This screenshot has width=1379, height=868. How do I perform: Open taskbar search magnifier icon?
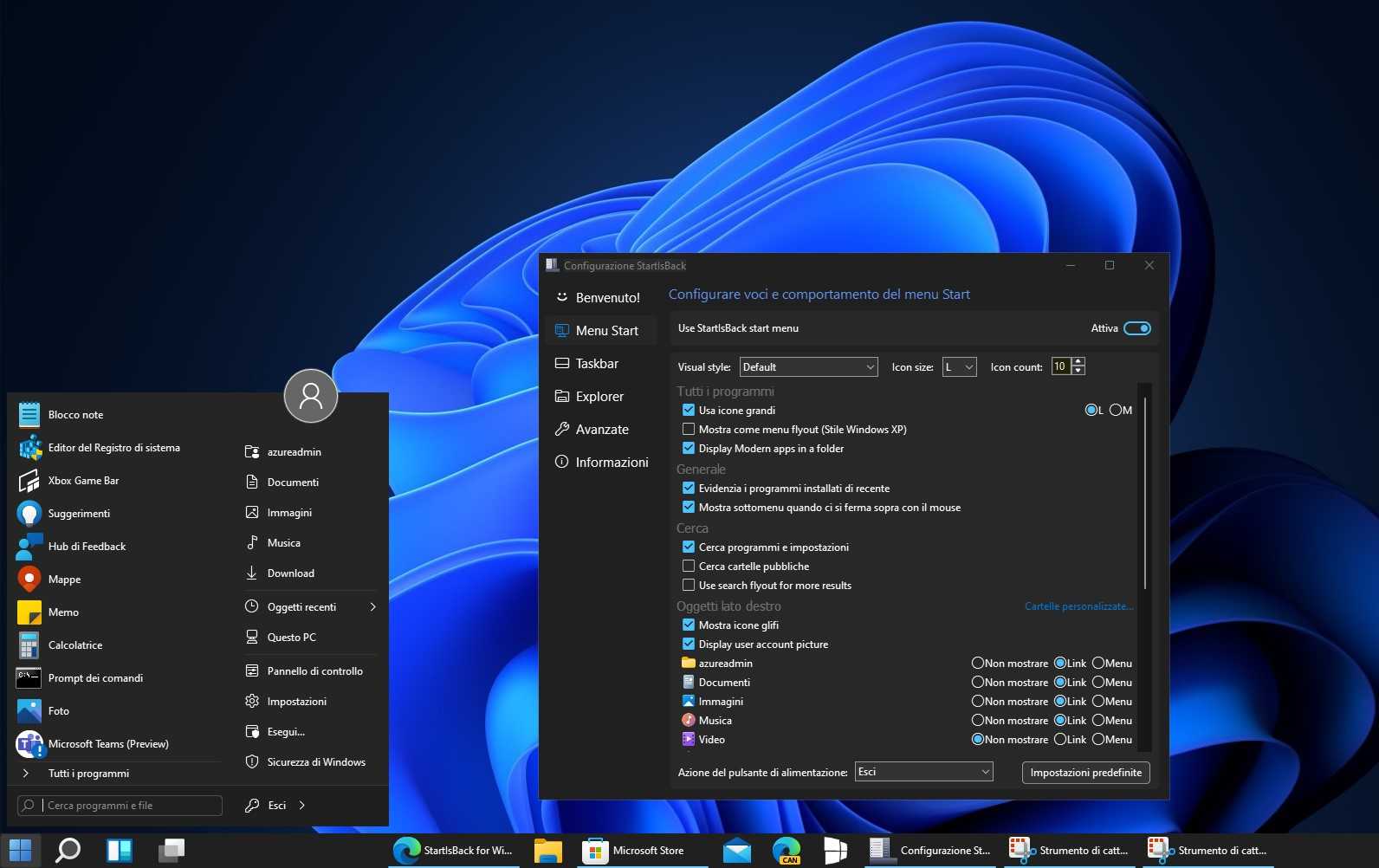(68, 851)
